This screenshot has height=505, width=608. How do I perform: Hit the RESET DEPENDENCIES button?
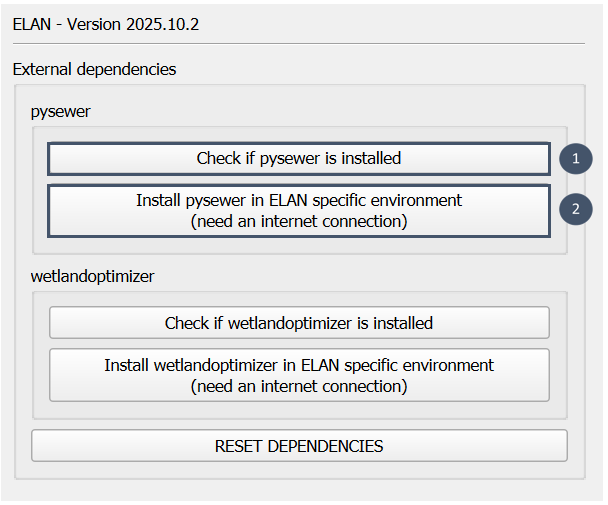pos(299,446)
